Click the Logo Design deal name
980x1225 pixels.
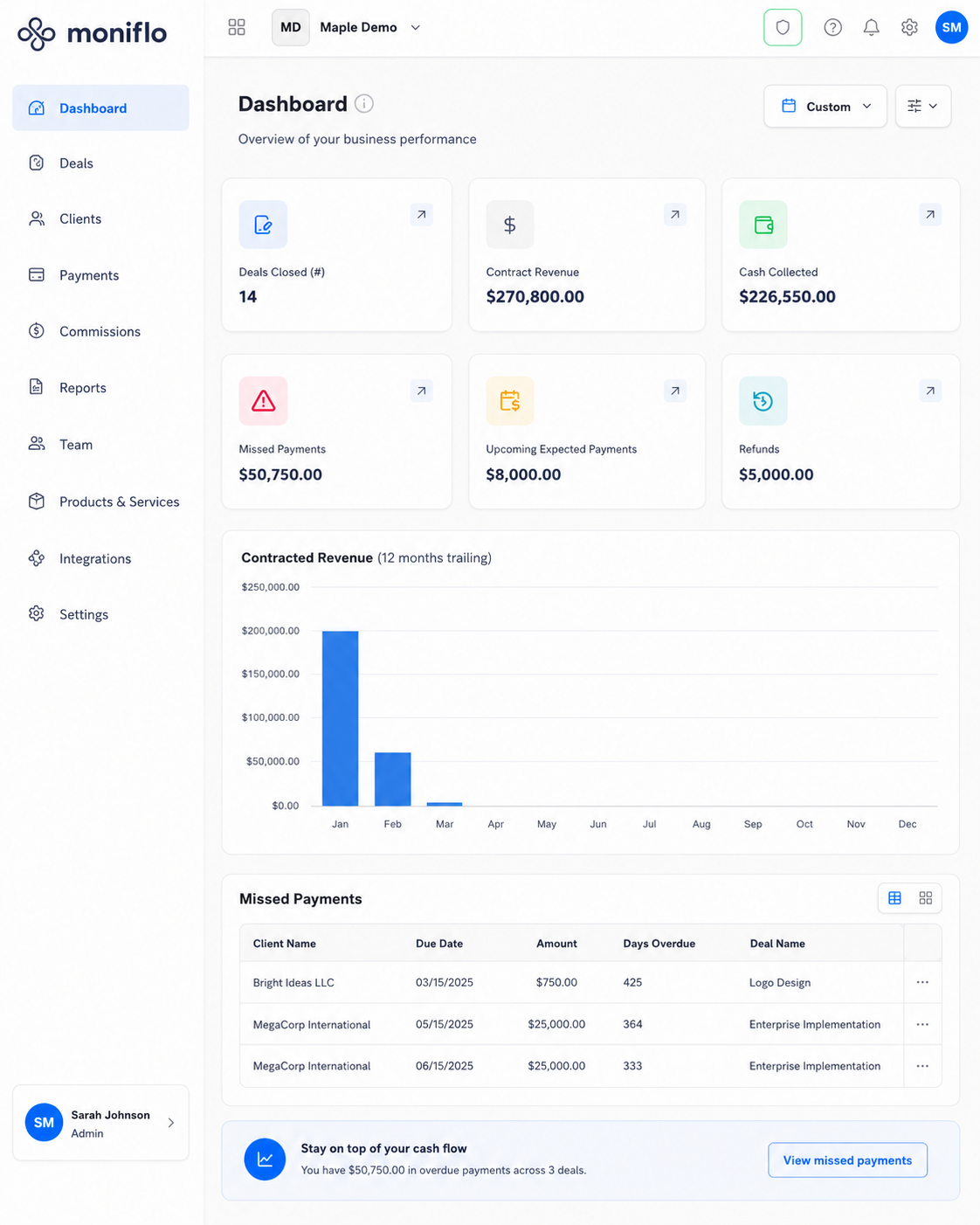[780, 983]
